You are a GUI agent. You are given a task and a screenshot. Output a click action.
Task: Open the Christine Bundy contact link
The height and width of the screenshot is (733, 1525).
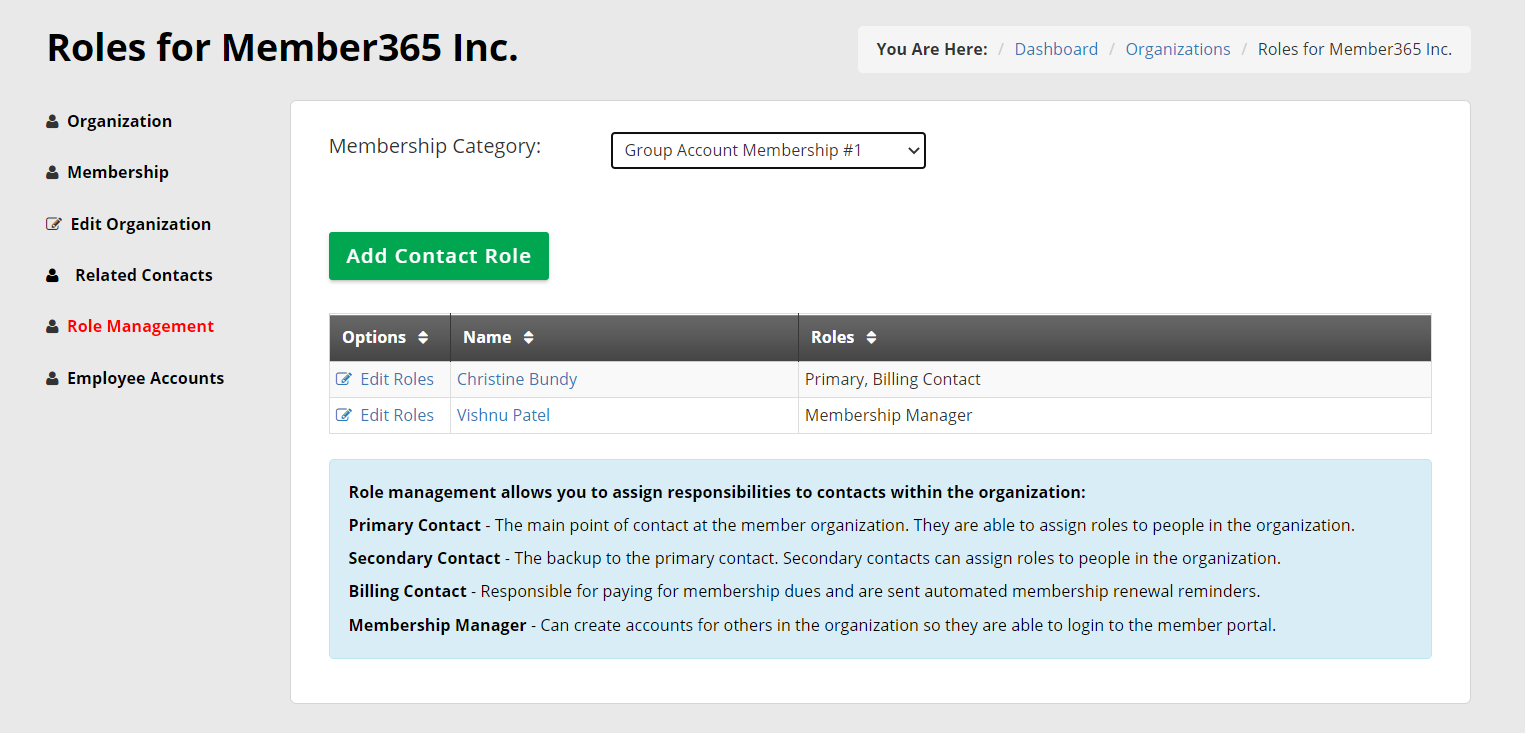coord(516,379)
